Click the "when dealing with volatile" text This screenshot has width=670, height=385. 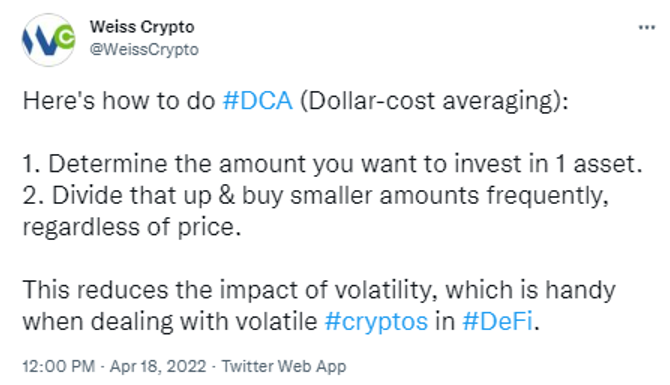170,321
